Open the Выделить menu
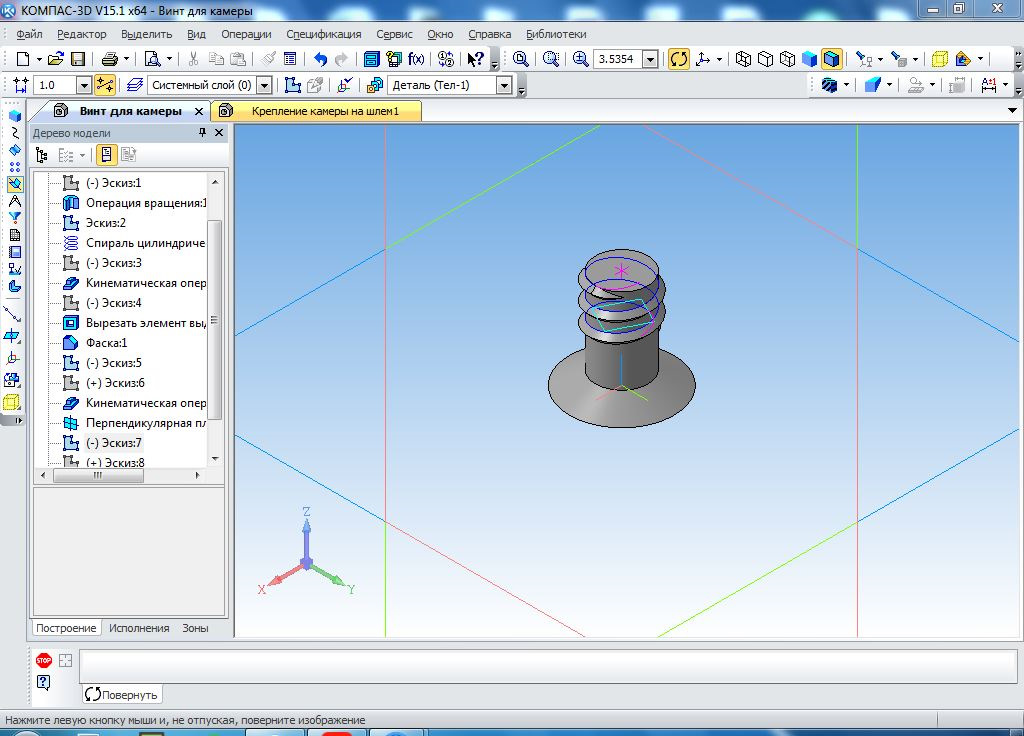1024x736 pixels. [x=146, y=34]
